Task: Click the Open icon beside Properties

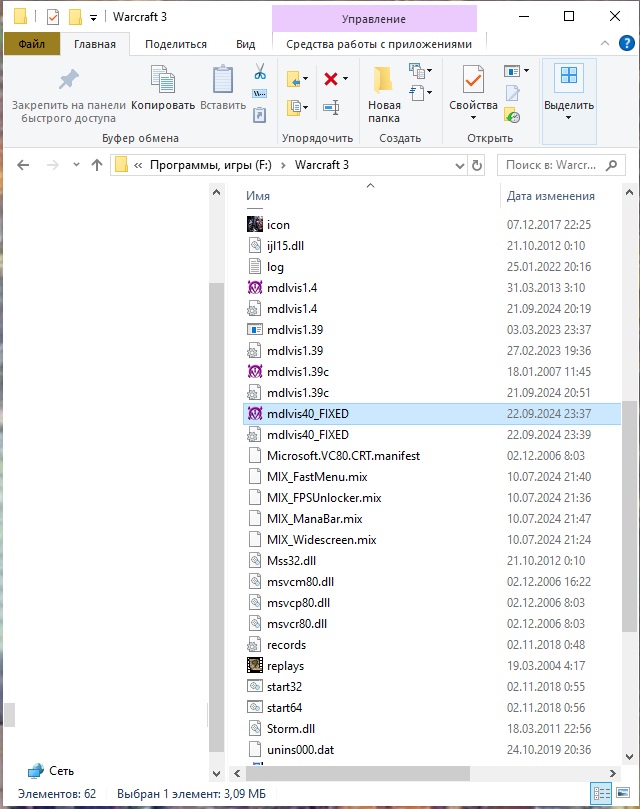Action: (511, 70)
